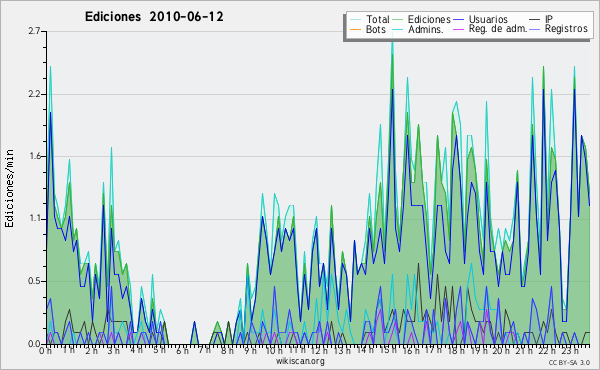The height and width of the screenshot is (370, 600).
Task: Click the 'Usuarios' legend entry
Action: point(488,19)
